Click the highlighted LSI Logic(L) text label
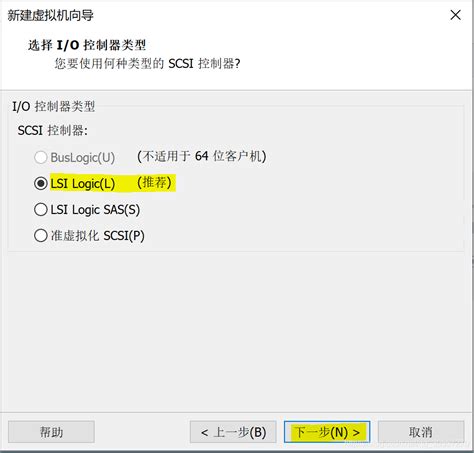This screenshot has height=453, width=474. (83, 184)
